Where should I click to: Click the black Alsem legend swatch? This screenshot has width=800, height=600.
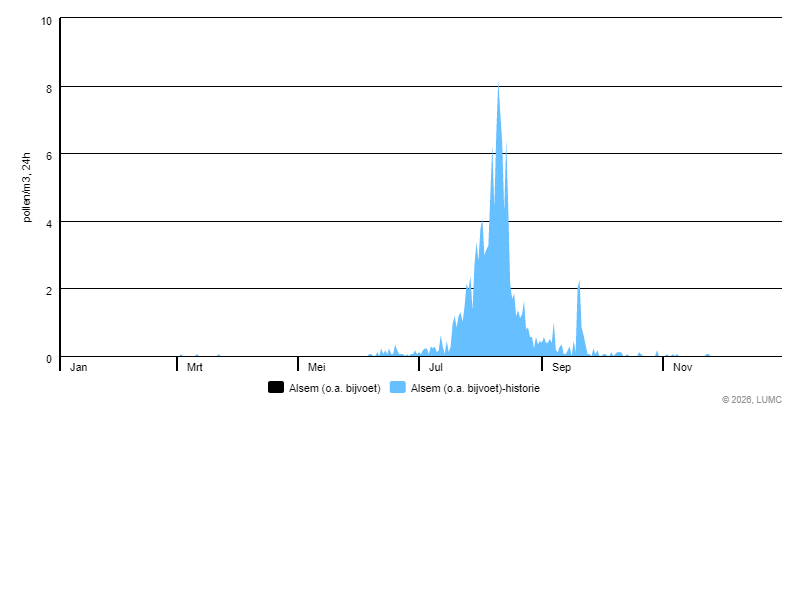pyautogui.click(x=276, y=388)
